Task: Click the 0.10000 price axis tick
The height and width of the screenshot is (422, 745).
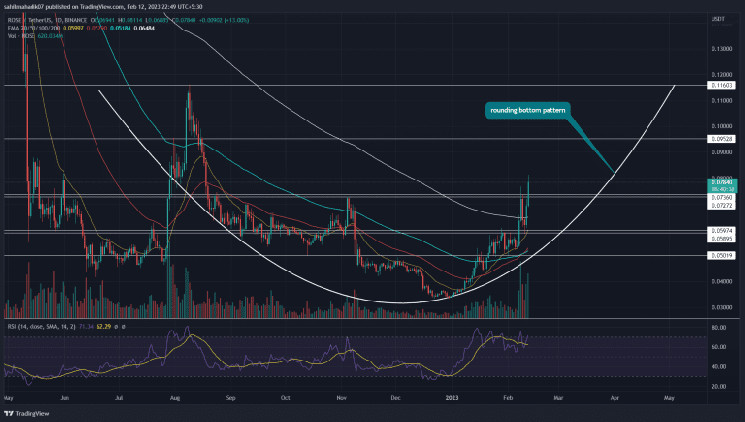Action: point(722,126)
